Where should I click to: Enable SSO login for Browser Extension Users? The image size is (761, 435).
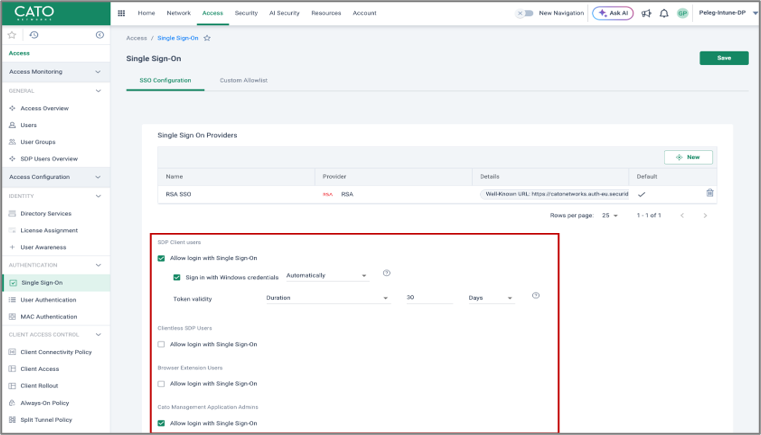tap(161, 384)
